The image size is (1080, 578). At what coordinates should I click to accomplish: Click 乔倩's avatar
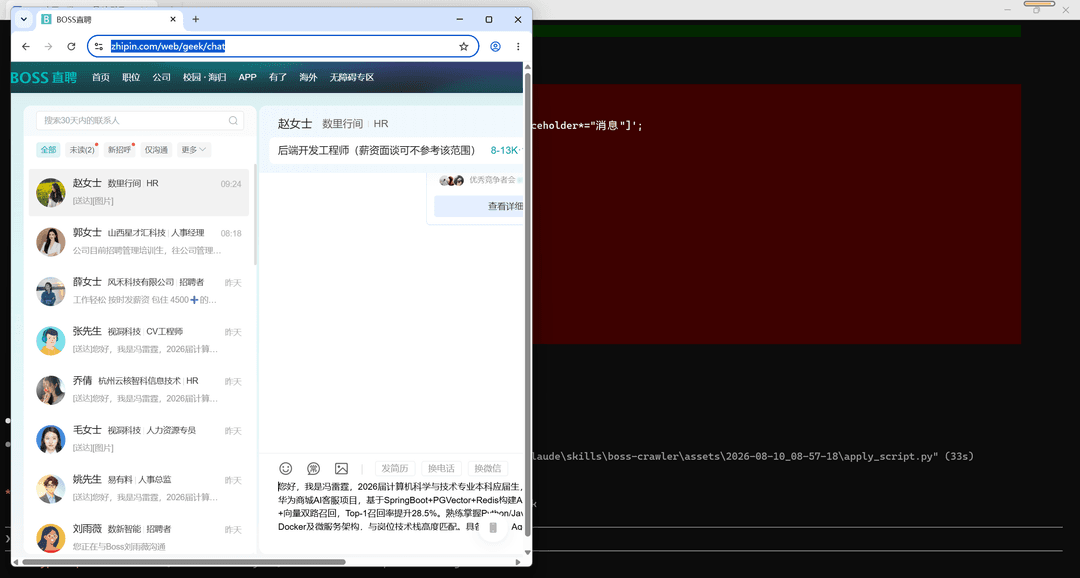pyautogui.click(x=51, y=390)
